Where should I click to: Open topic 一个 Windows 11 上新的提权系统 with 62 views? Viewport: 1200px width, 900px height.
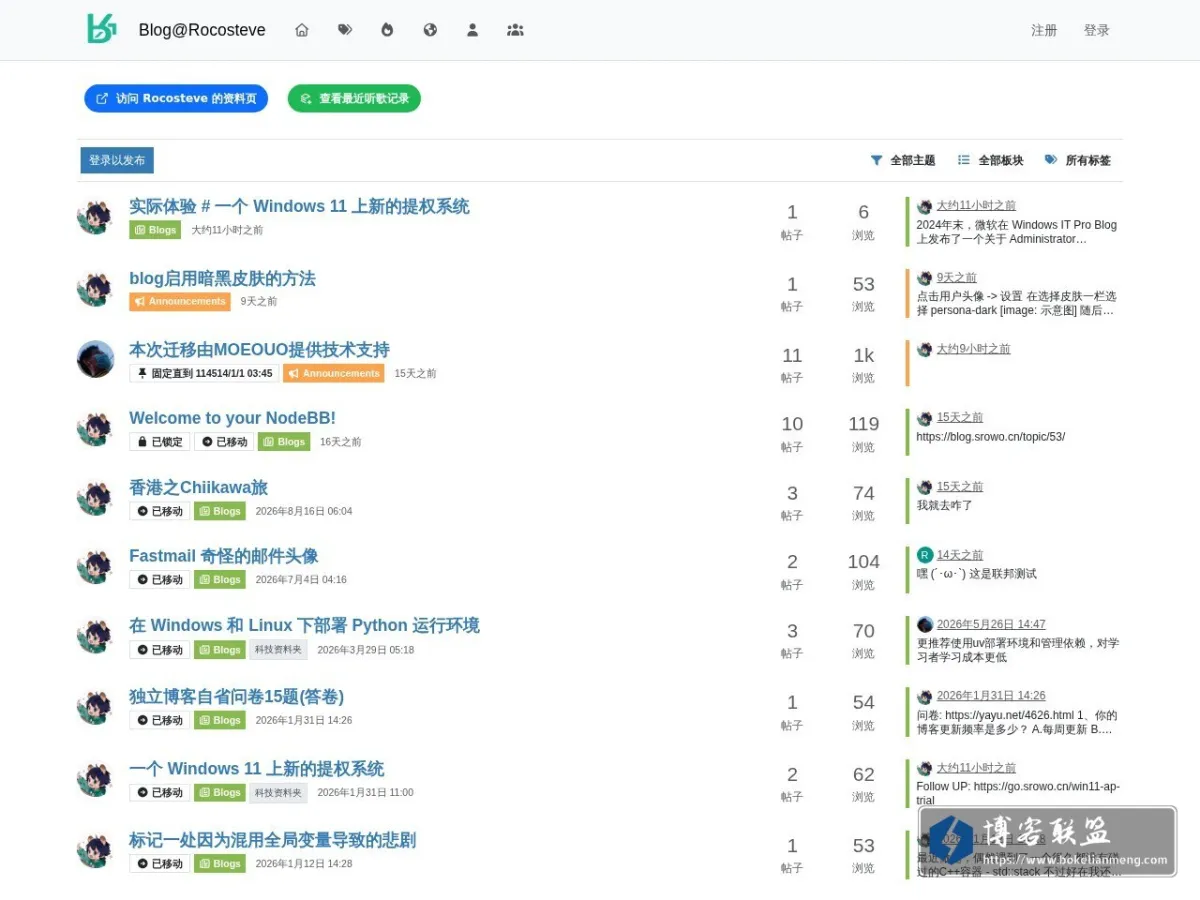point(256,768)
